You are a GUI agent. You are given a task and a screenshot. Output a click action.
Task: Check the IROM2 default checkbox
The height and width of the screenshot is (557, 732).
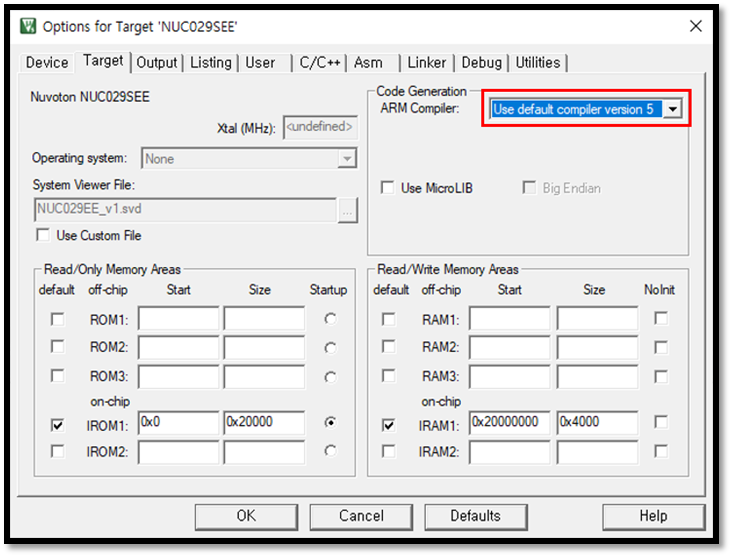tap(57, 451)
